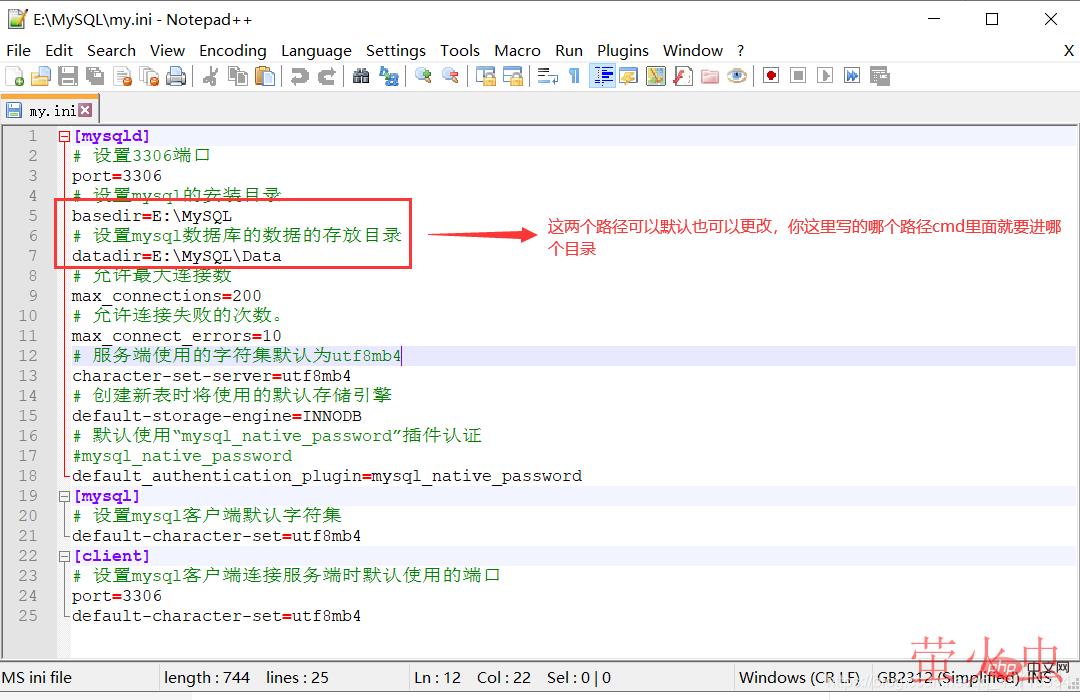Collapse the [mysql] section fold marker
This screenshot has width=1080, height=700.
[64, 496]
